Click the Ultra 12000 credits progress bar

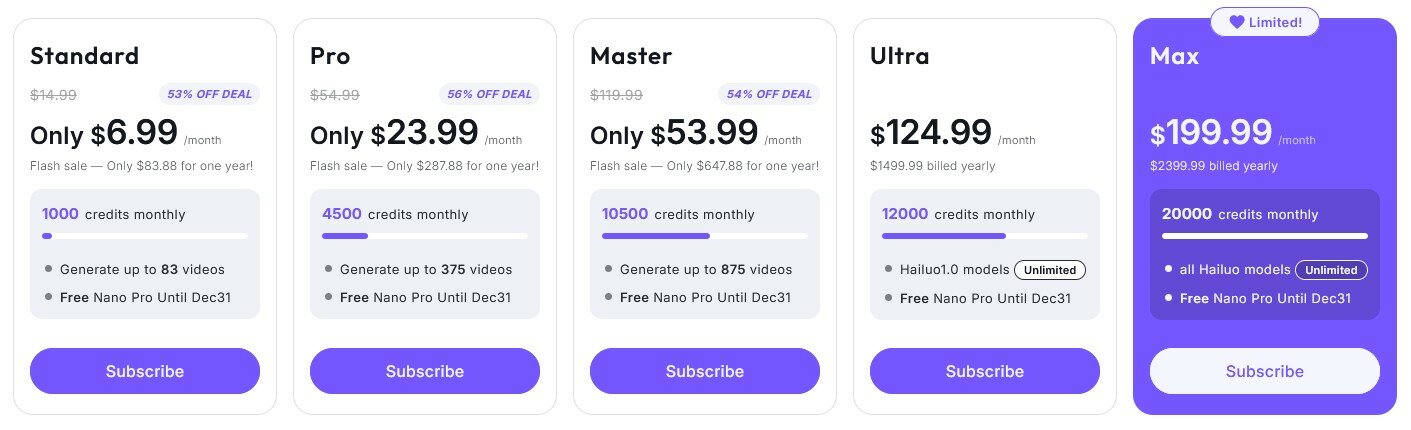[985, 236]
